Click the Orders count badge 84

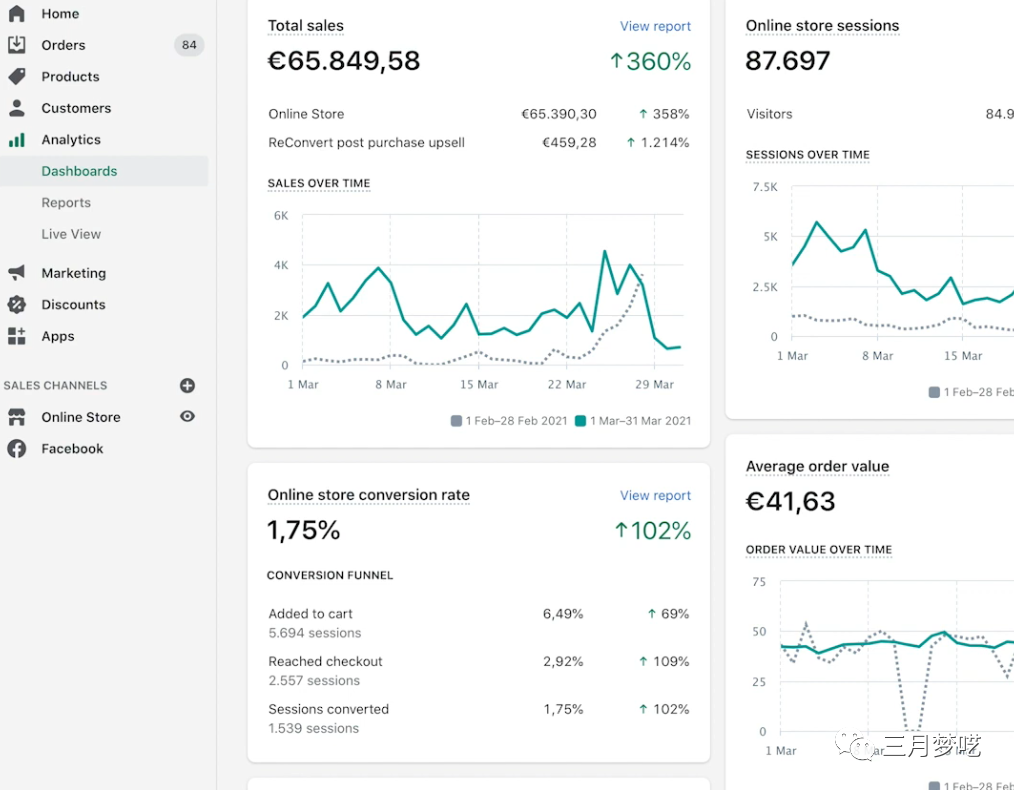[x=189, y=45]
